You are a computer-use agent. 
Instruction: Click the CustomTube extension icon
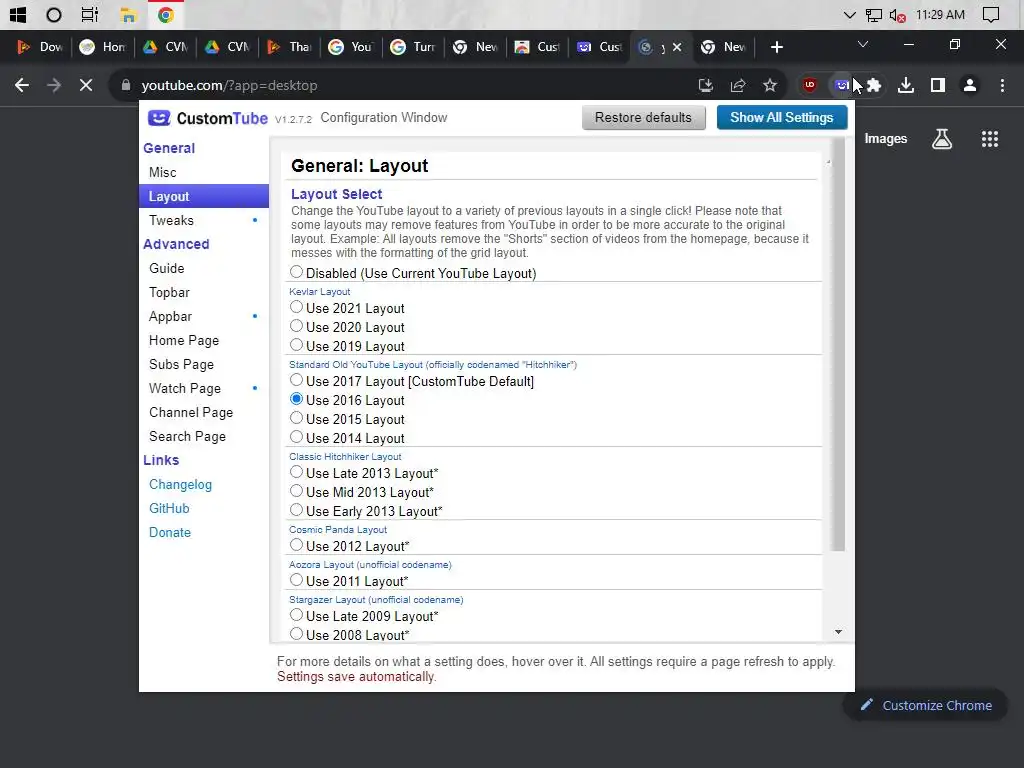click(842, 85)
